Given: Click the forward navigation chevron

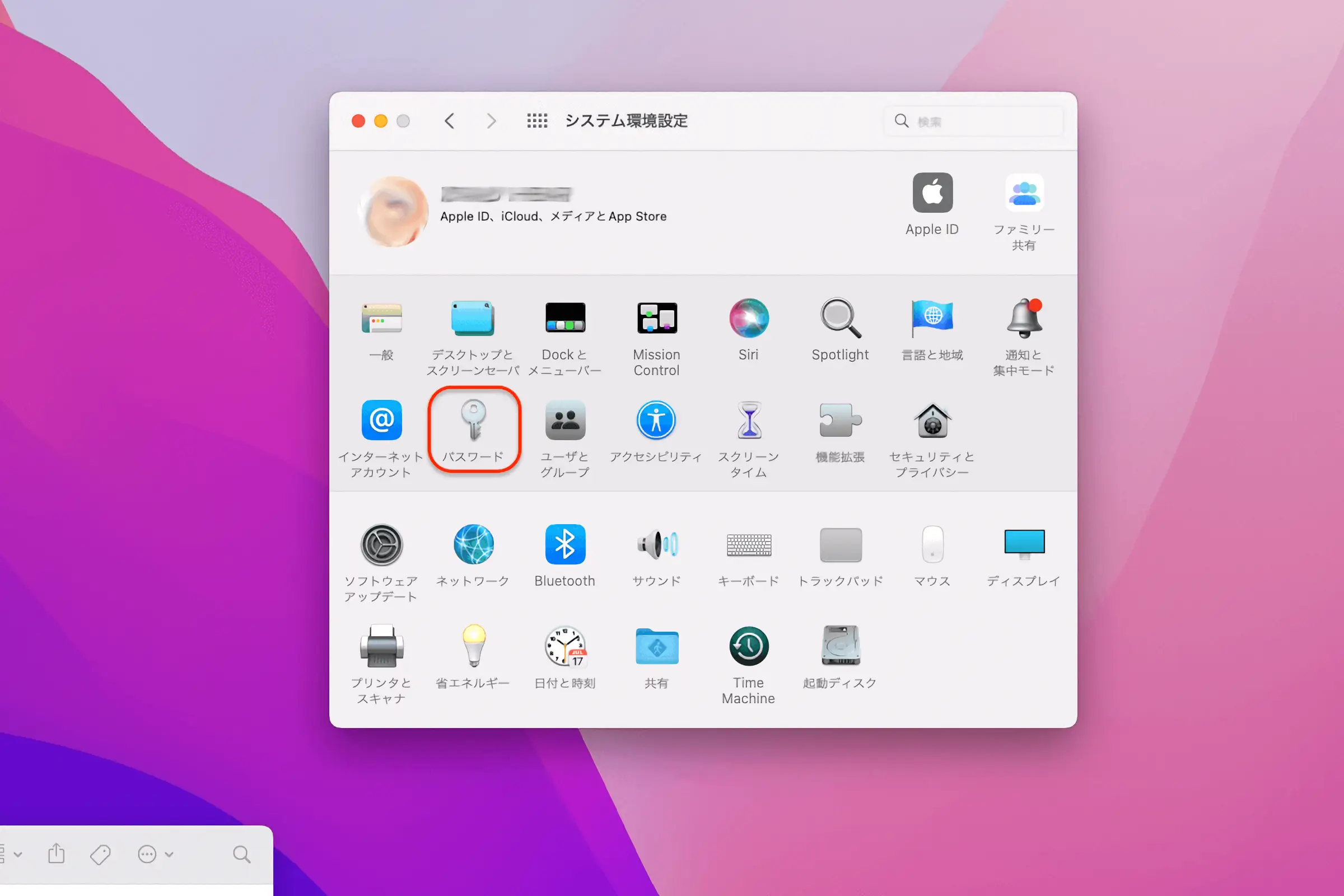Looking at the screenshot, I should point(491,121).
